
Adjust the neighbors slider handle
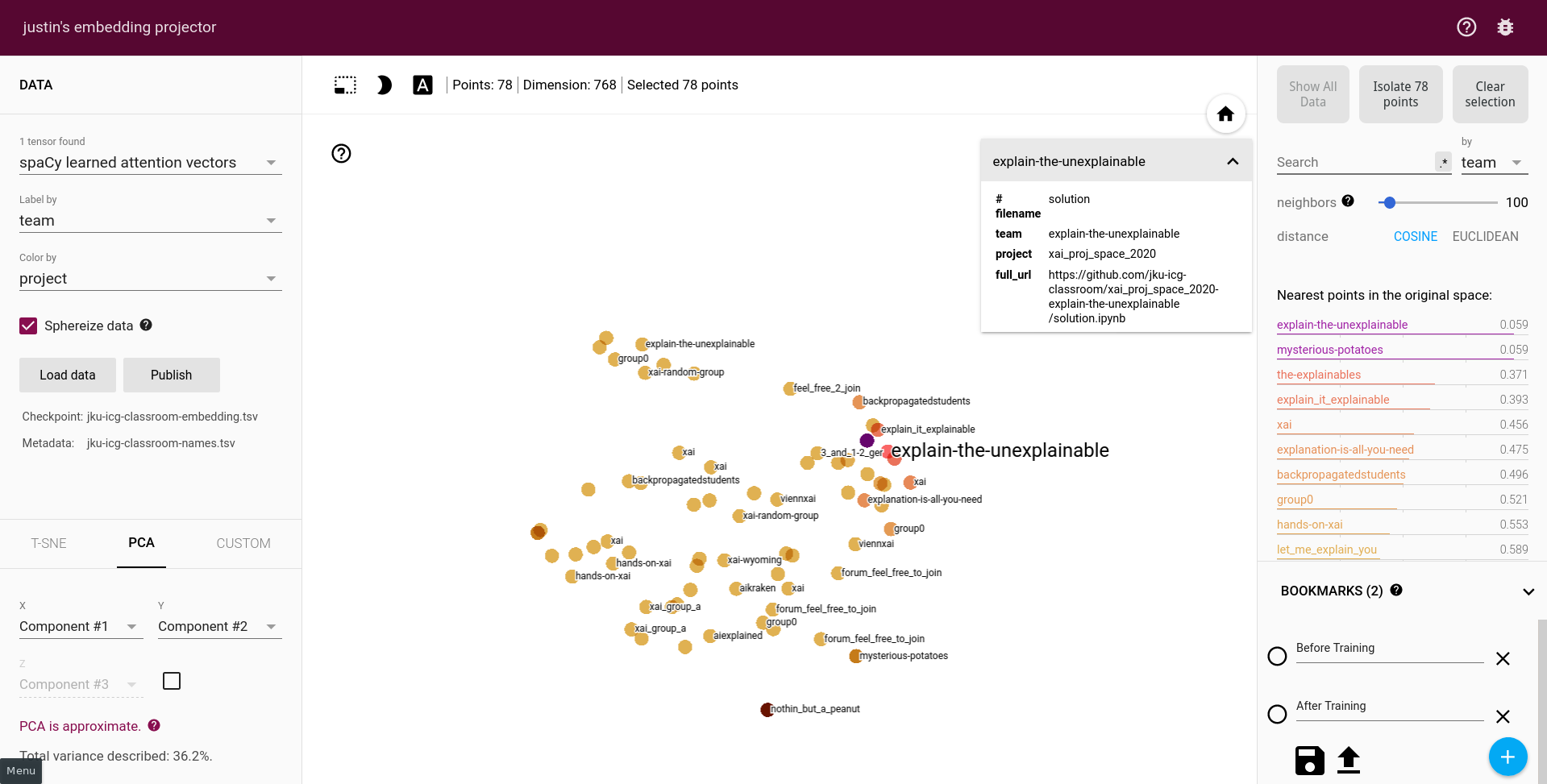pos(1389,203)
